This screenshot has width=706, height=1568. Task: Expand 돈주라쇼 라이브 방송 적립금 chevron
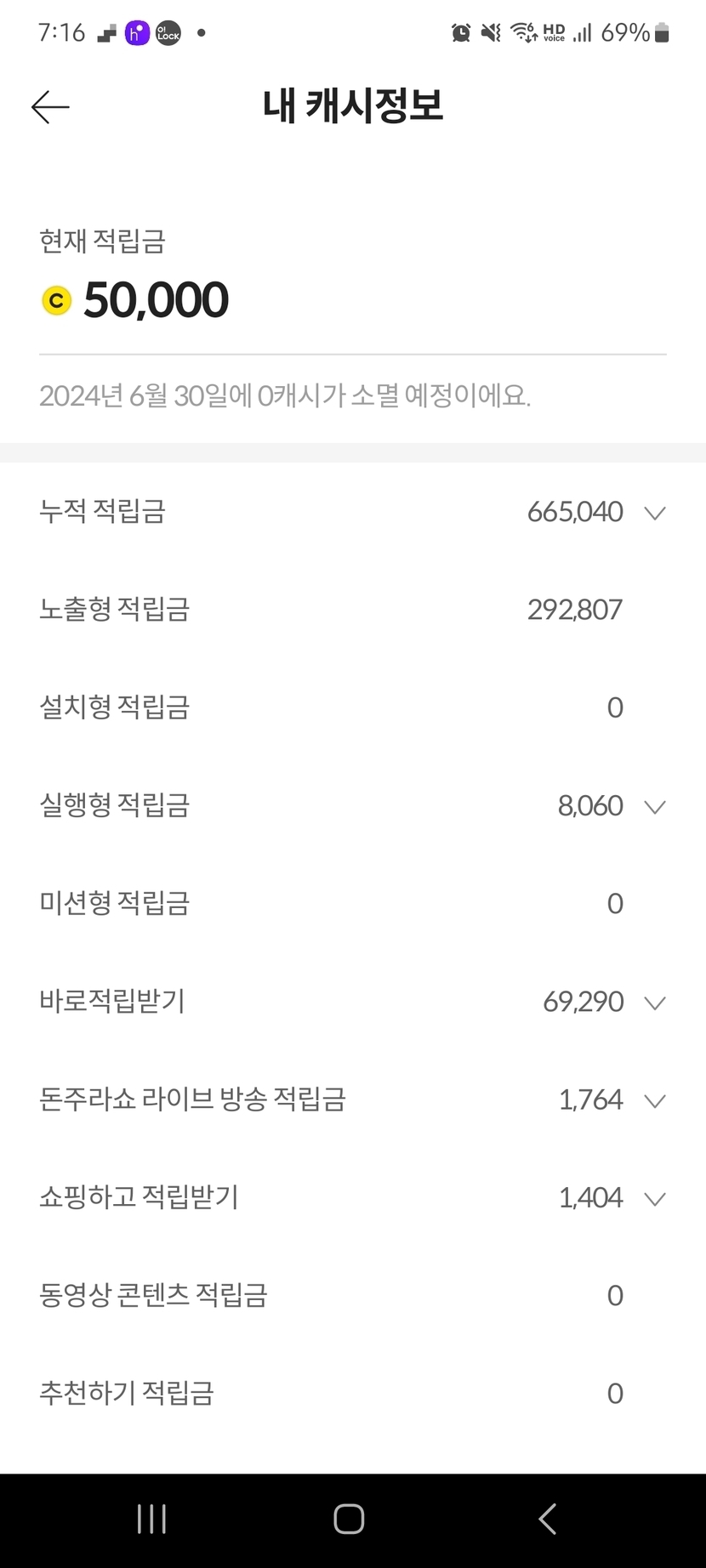(x=654, y=1101)
